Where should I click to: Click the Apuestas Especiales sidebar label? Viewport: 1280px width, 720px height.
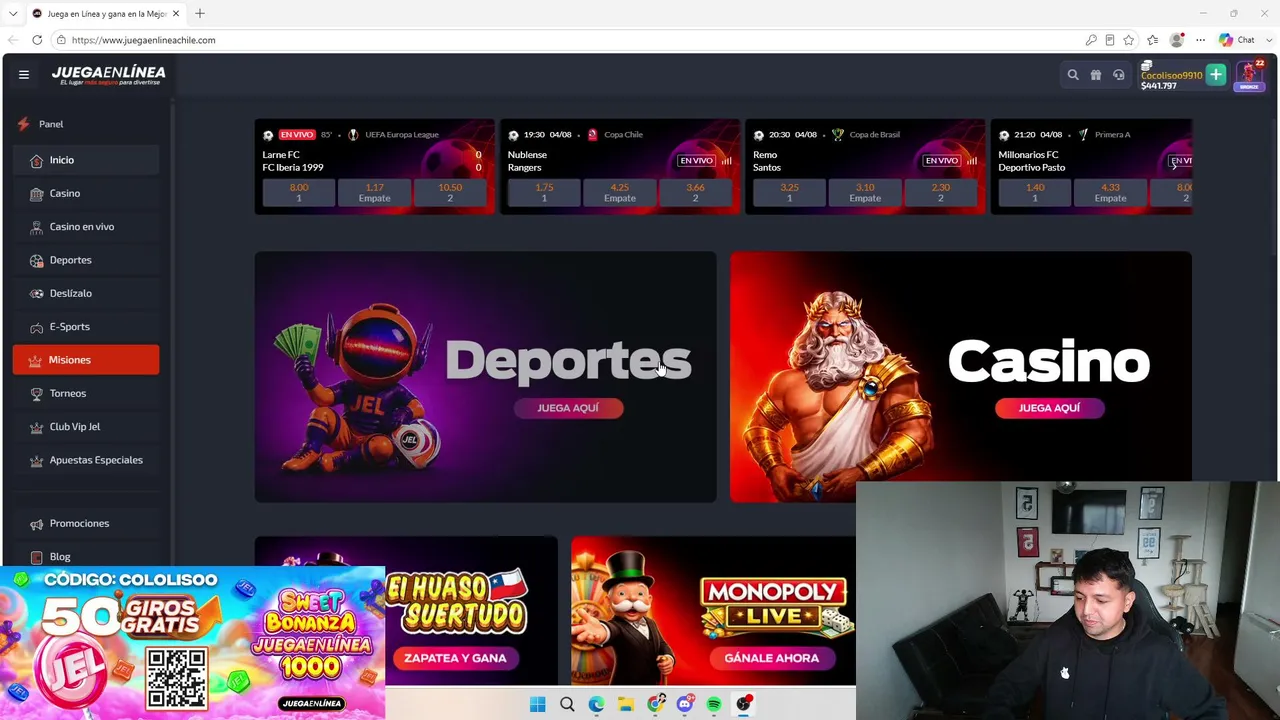96,460
